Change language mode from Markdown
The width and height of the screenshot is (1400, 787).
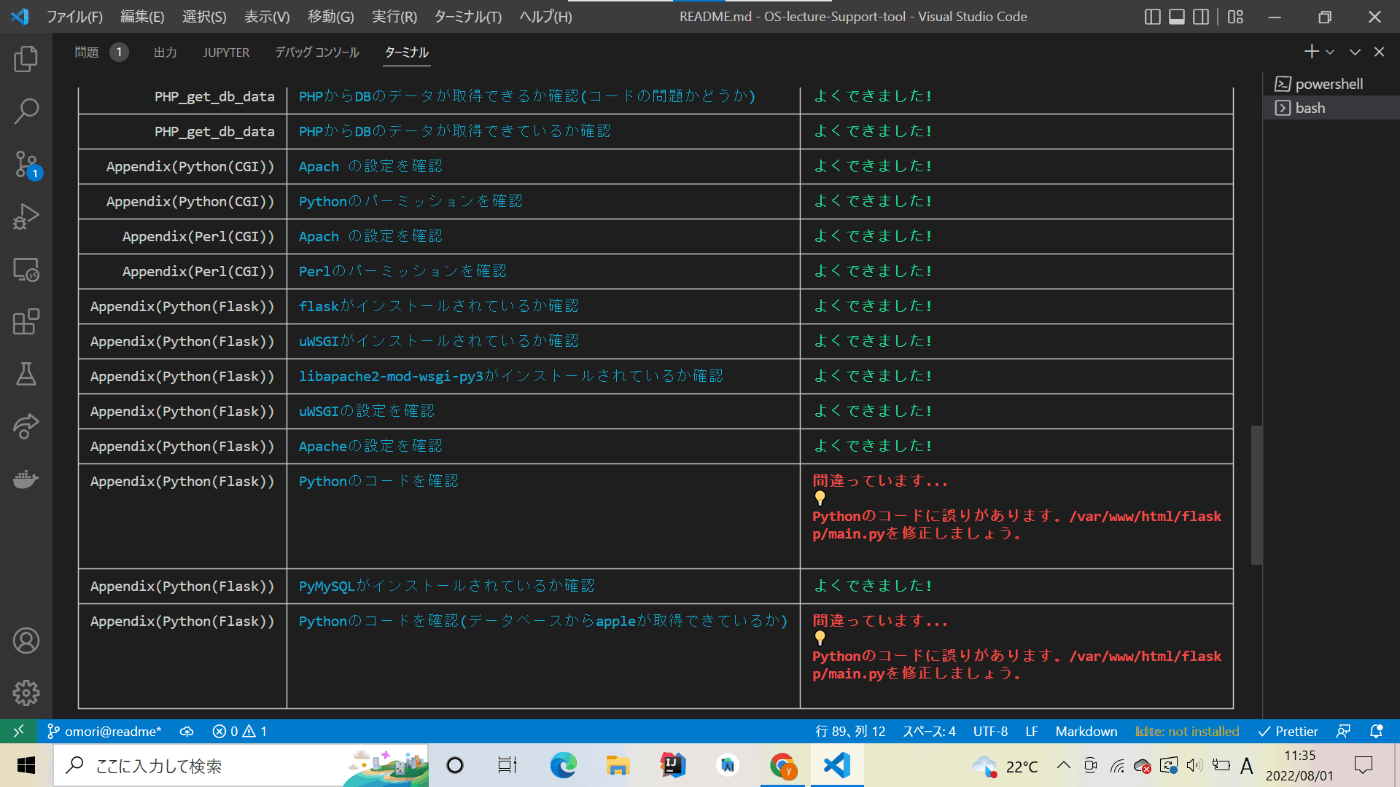point(1086,731)
